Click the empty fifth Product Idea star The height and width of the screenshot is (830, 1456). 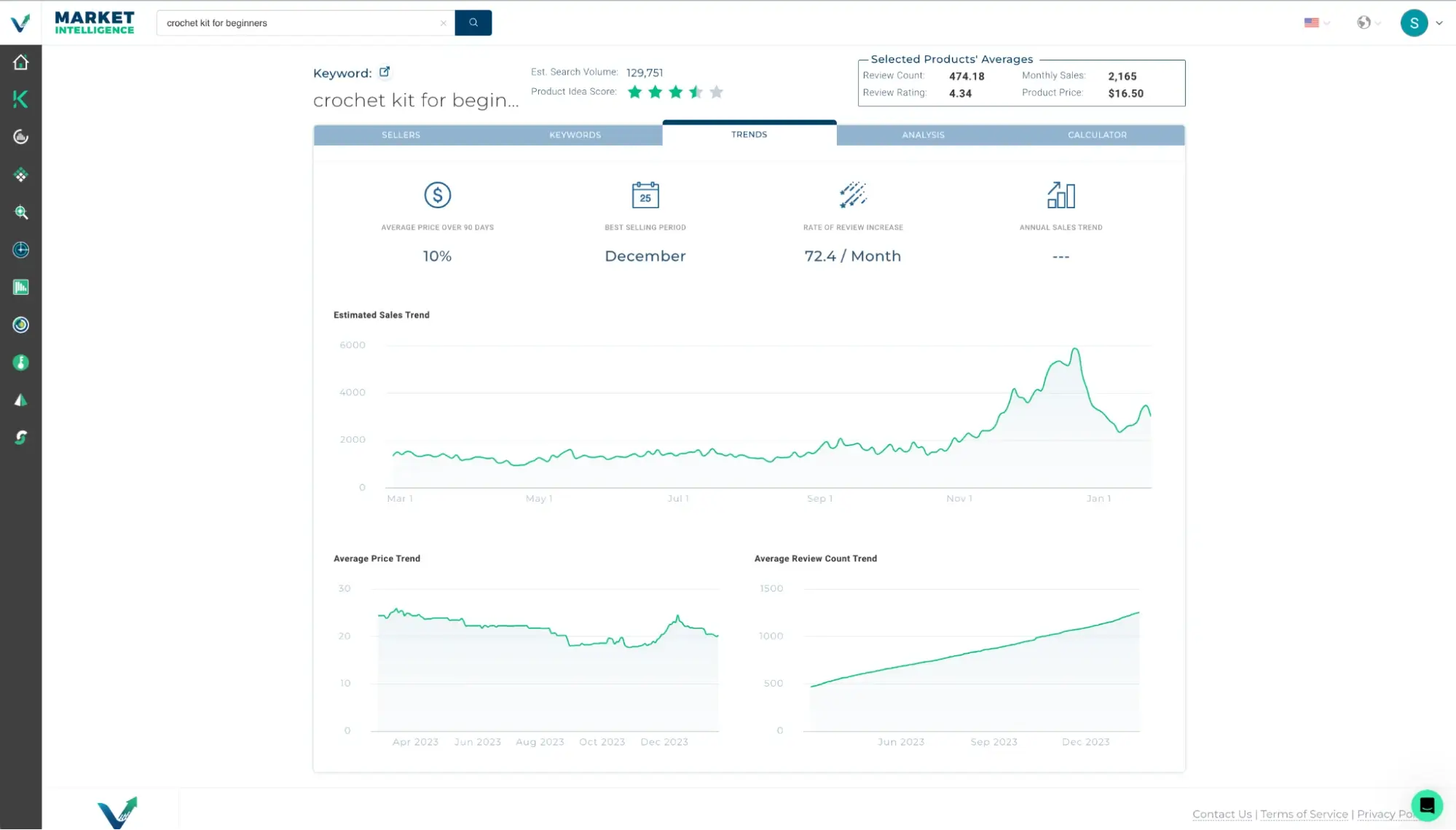[x=717, y=92]
